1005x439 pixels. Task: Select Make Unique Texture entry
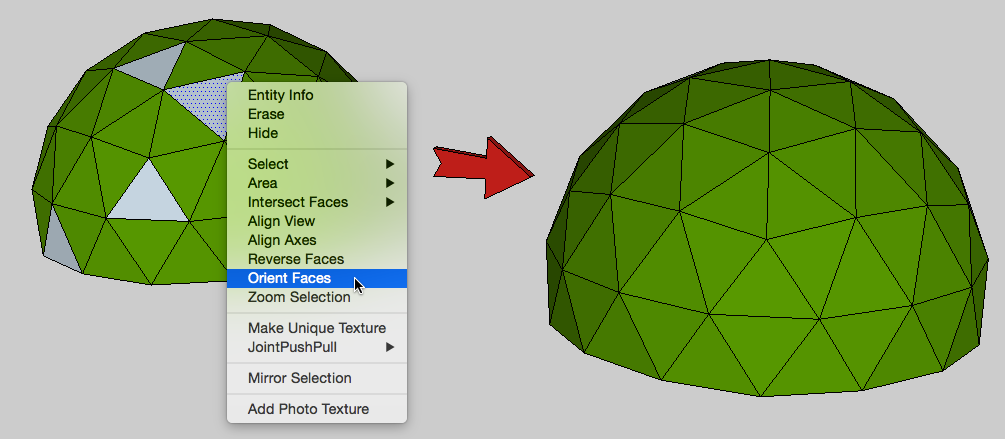pos(317,328)
